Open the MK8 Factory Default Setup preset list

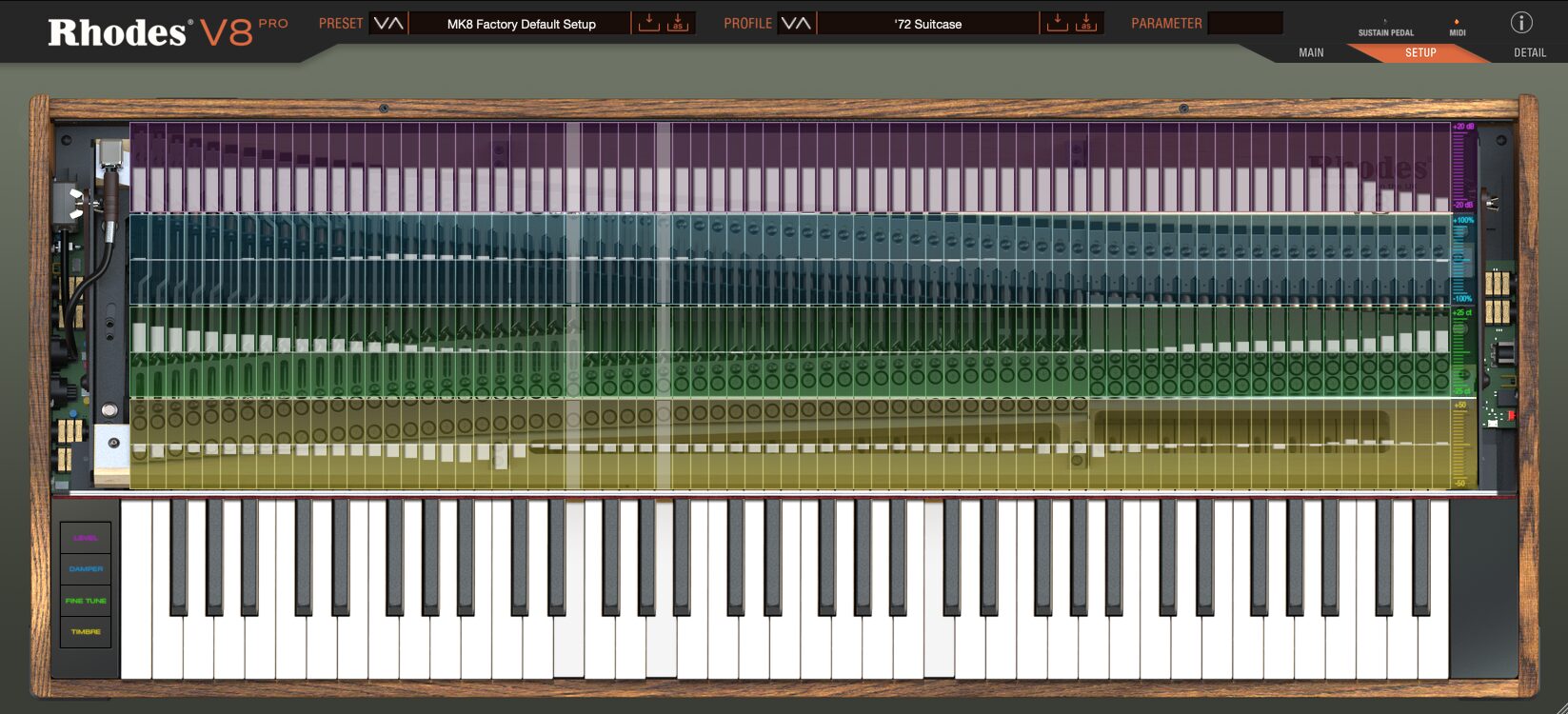[x=521, y=24]
